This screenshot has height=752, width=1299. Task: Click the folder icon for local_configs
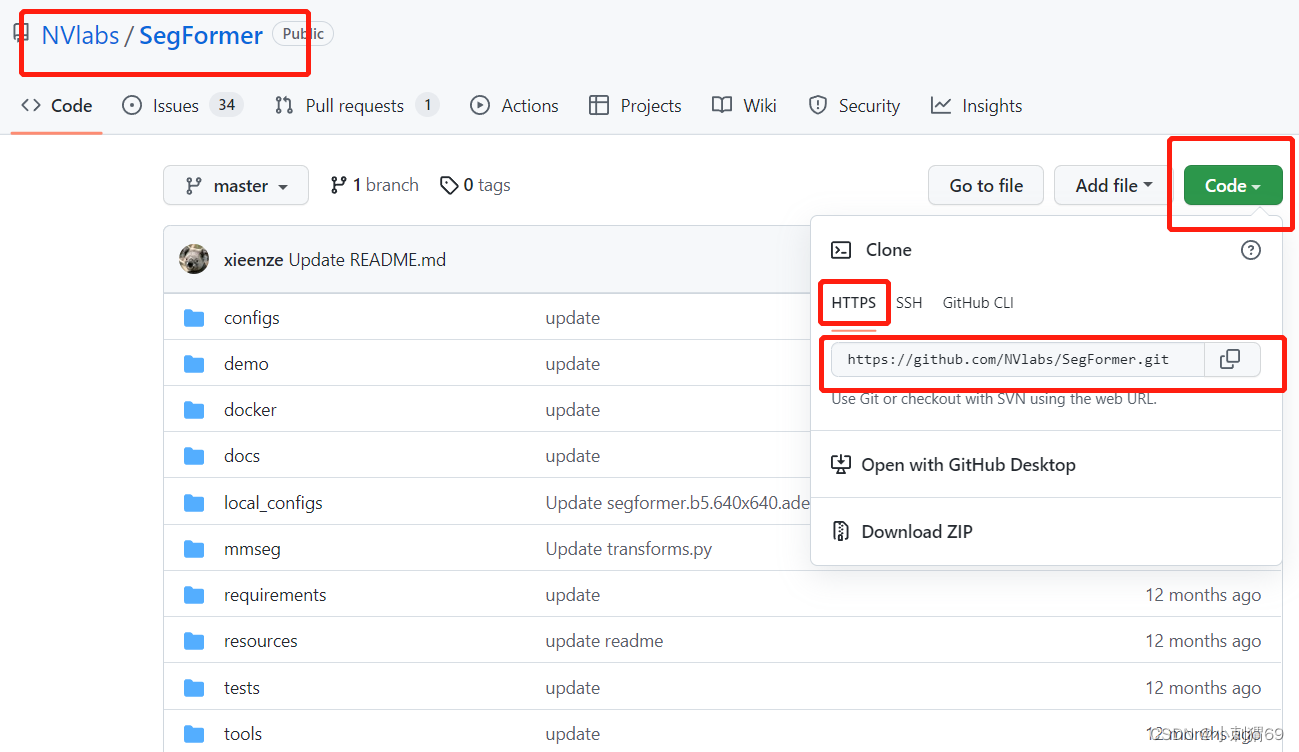194,502
